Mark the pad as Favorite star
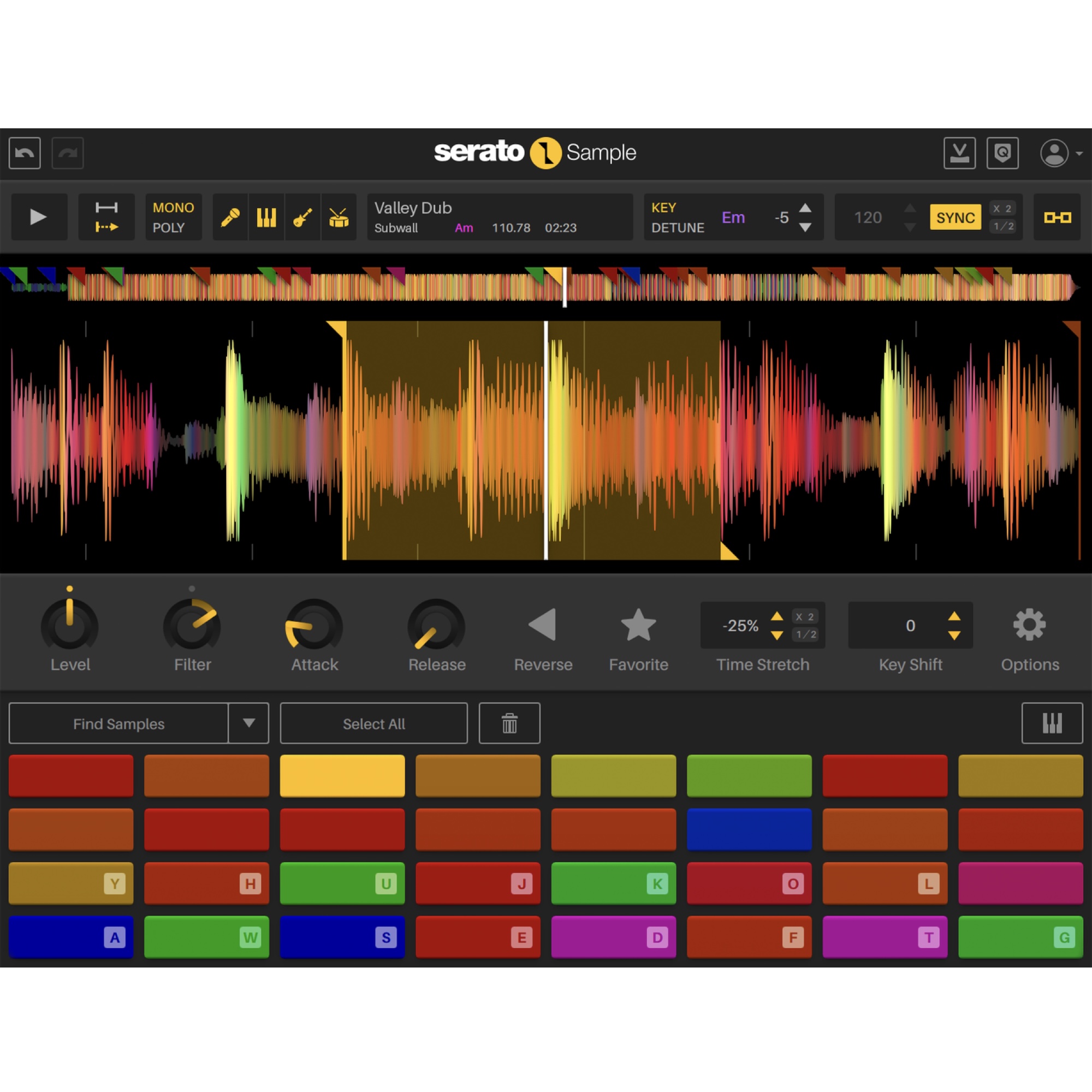1092x1092 pixels. [x=638, y=625]
